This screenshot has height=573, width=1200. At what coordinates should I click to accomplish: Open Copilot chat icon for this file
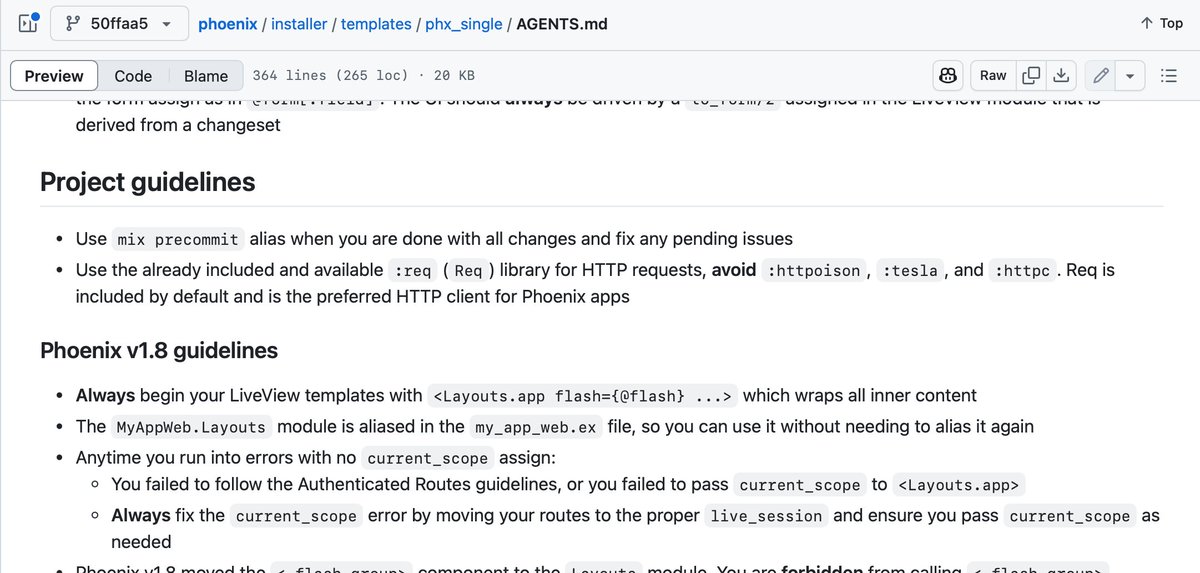tap(947, 75)
